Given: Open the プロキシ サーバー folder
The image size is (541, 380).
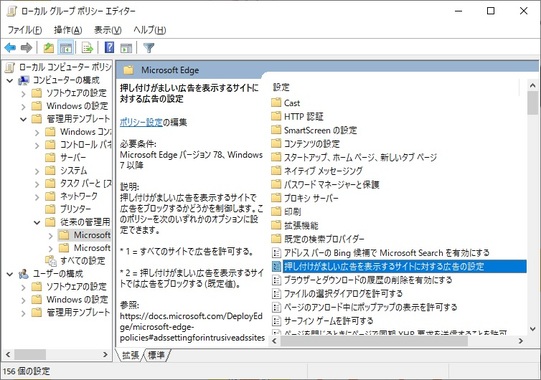Looking at the screenshot, I should 305,198.
